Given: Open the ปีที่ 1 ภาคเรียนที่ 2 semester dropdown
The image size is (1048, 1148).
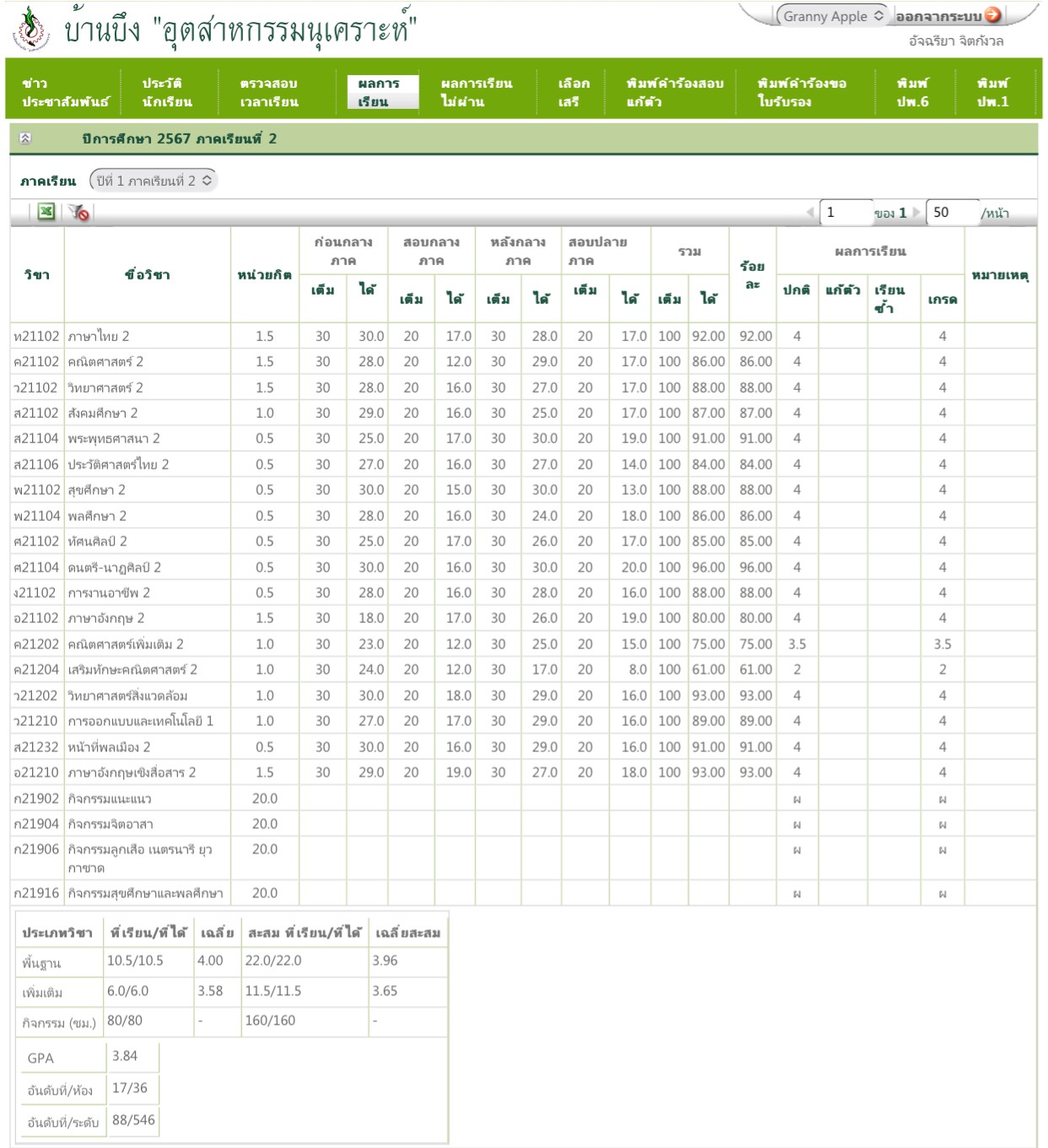Looking at the screenshot, I should pyautogui.click(x=154, y=181).
